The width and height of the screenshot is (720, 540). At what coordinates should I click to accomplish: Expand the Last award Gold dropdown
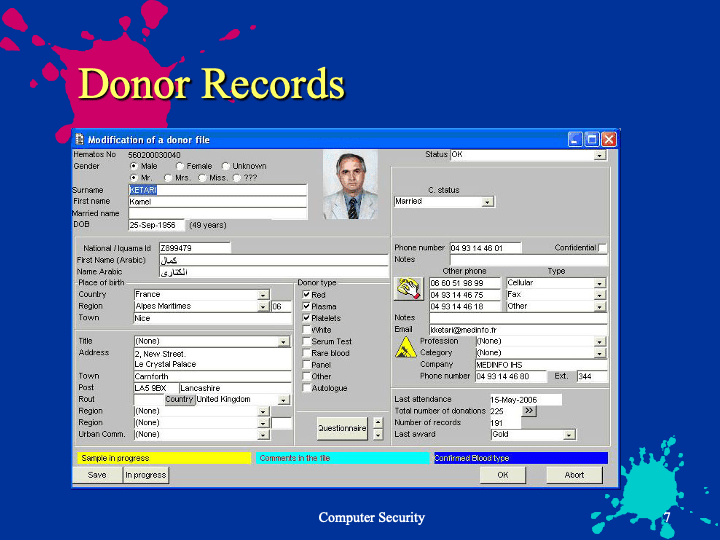point(569,435)
